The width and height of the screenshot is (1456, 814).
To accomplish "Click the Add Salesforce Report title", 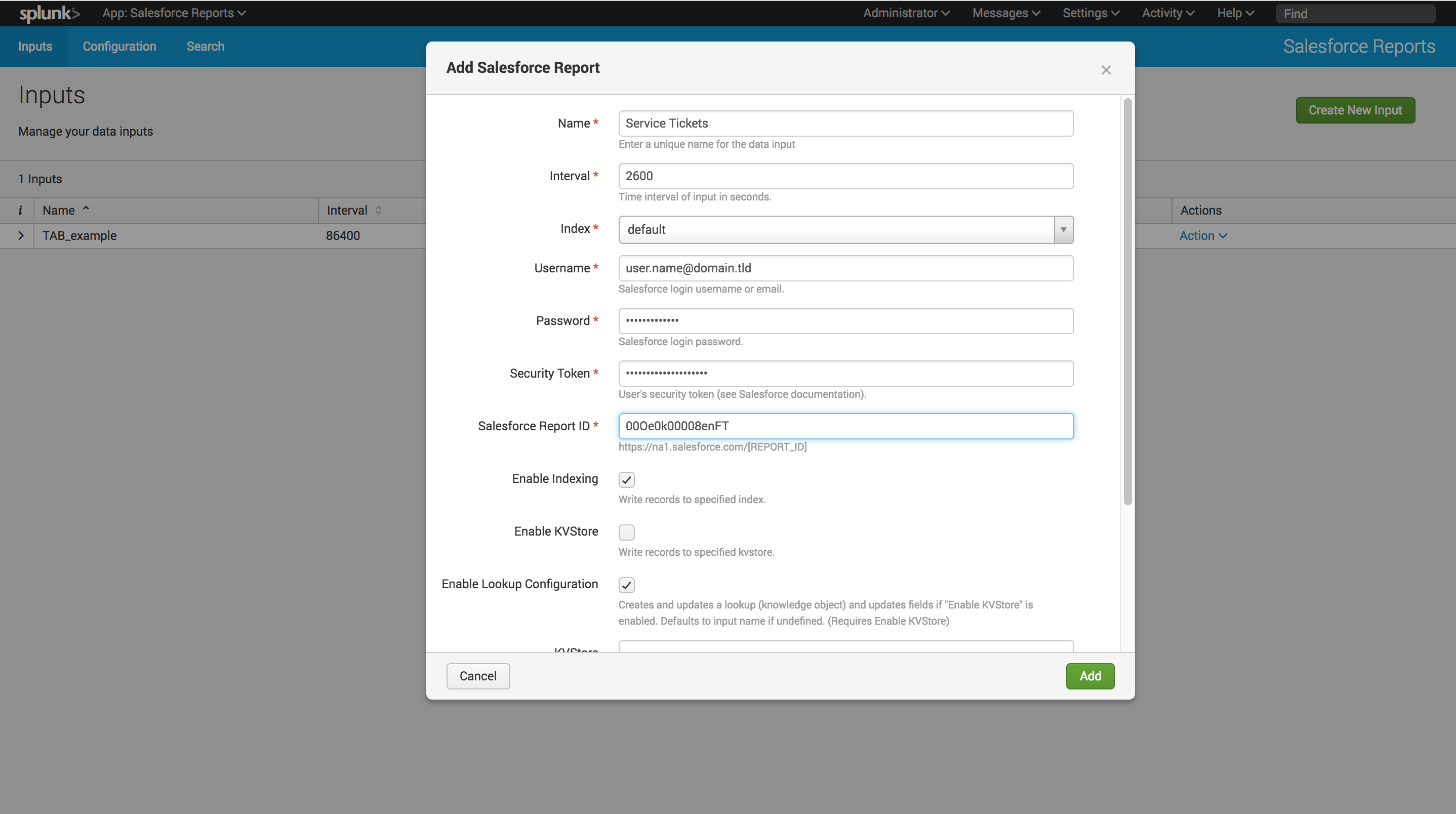I will 523,68.
